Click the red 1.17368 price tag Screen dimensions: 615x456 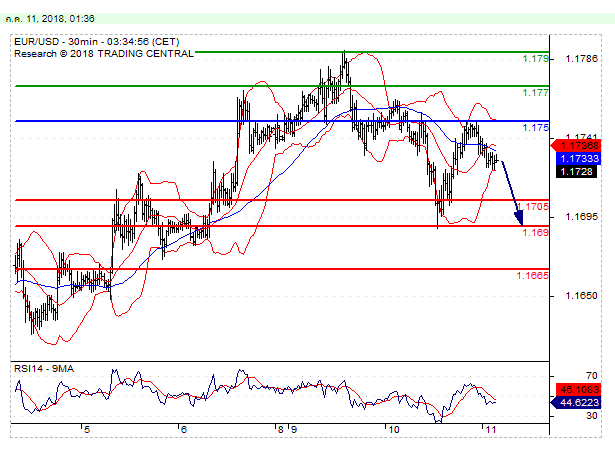(x=576, y=146)
